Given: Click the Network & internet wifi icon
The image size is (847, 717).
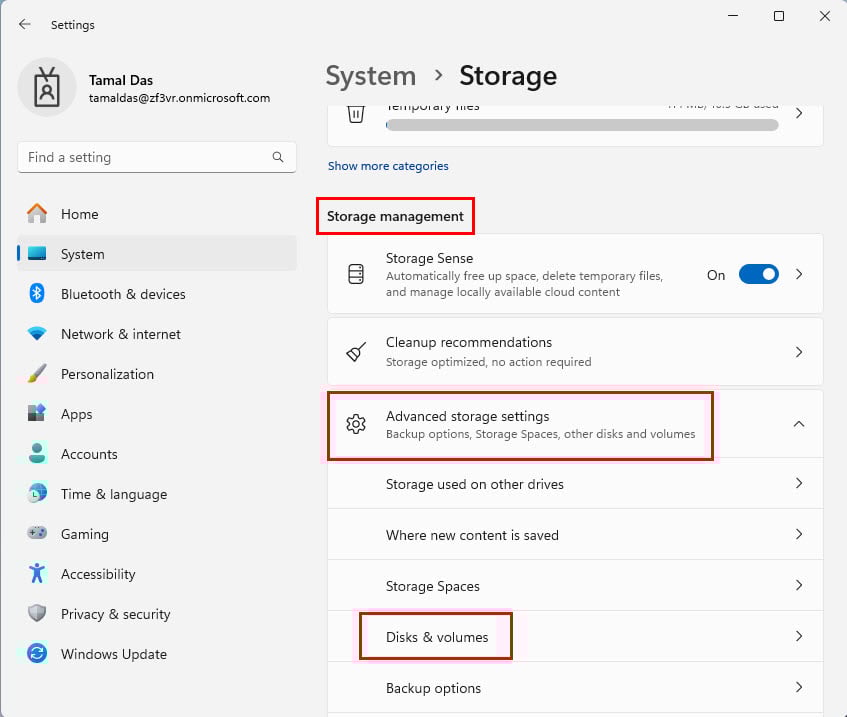Looking at the screenshot, I should pos(37,334).
